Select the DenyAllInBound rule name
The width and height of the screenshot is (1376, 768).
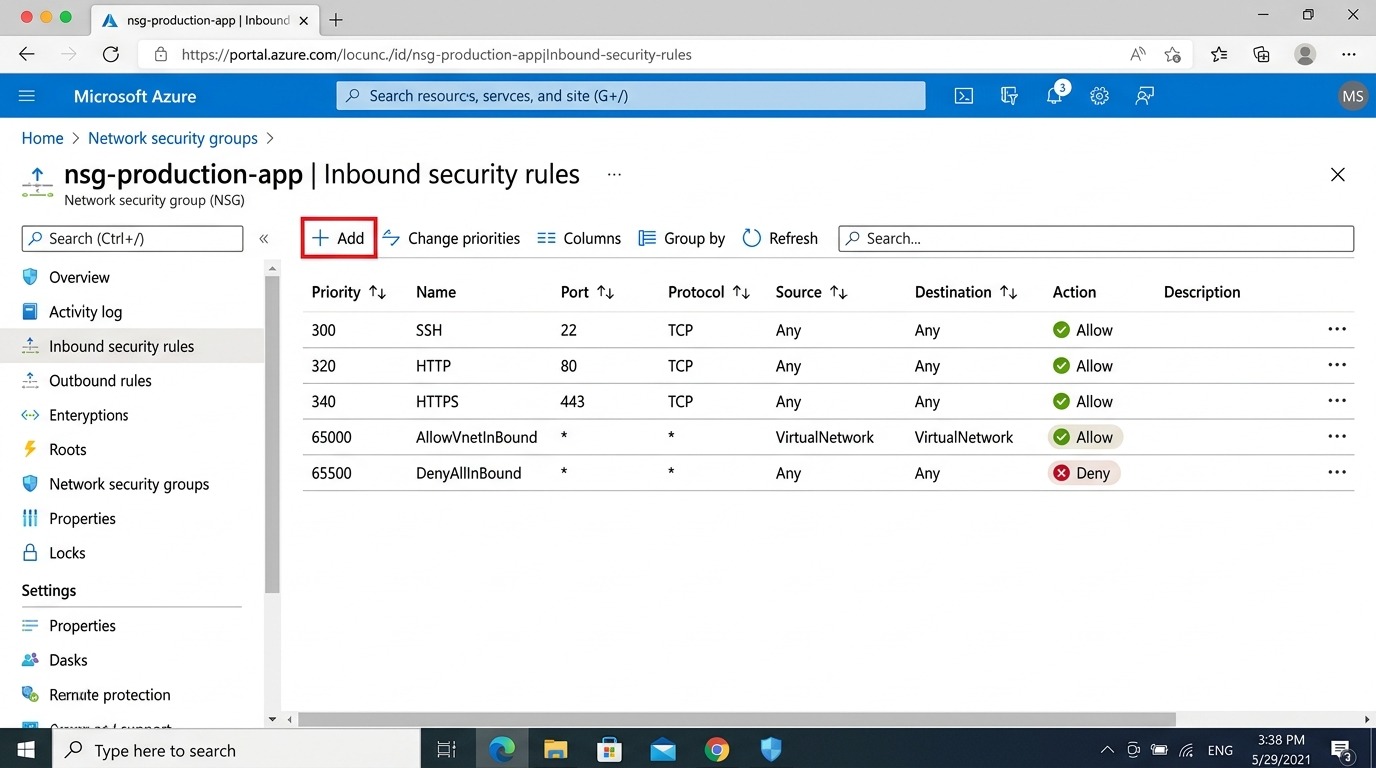click(x=468, y=473)
